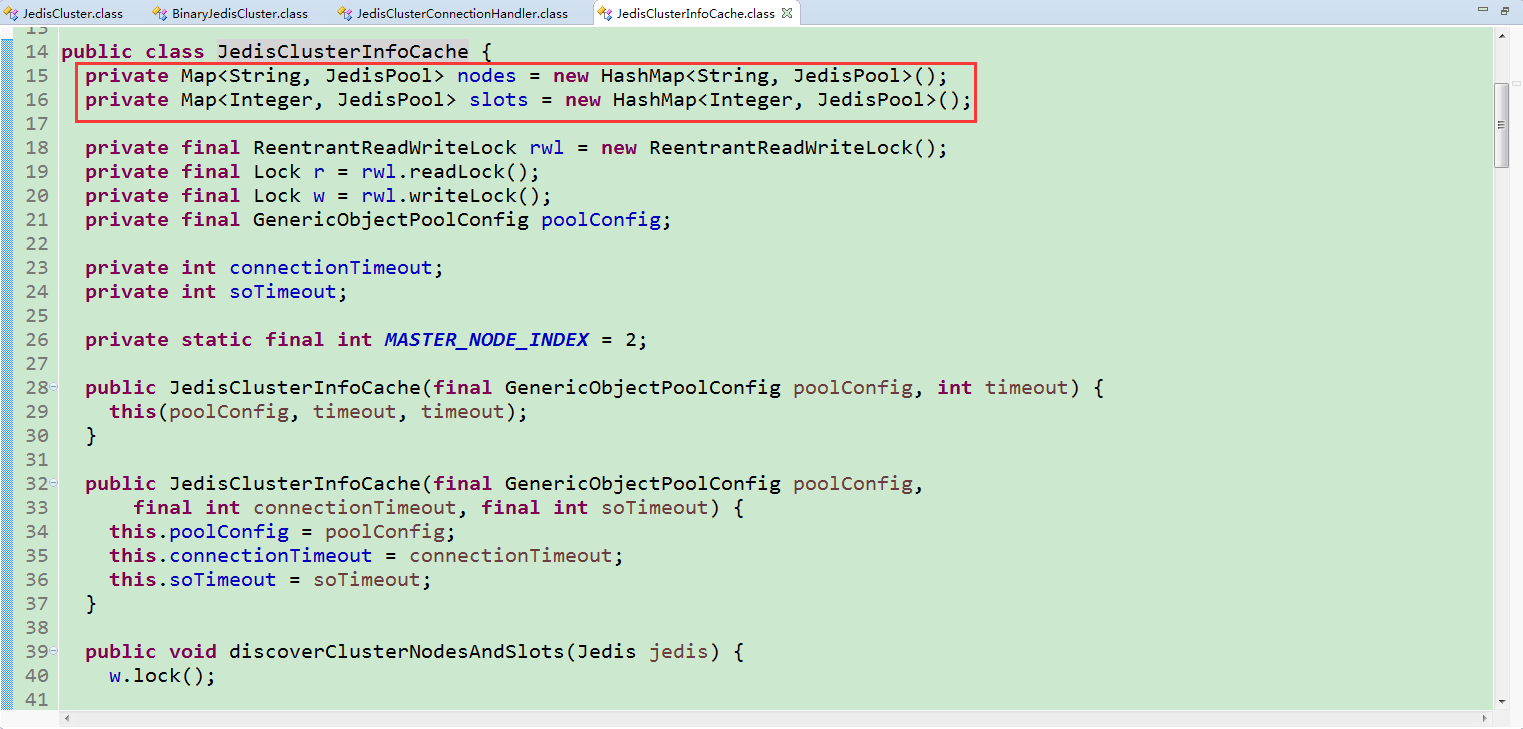
Task: Click 'Map<String, JedisPool>' type on line 15
Action: coord(313,76)
